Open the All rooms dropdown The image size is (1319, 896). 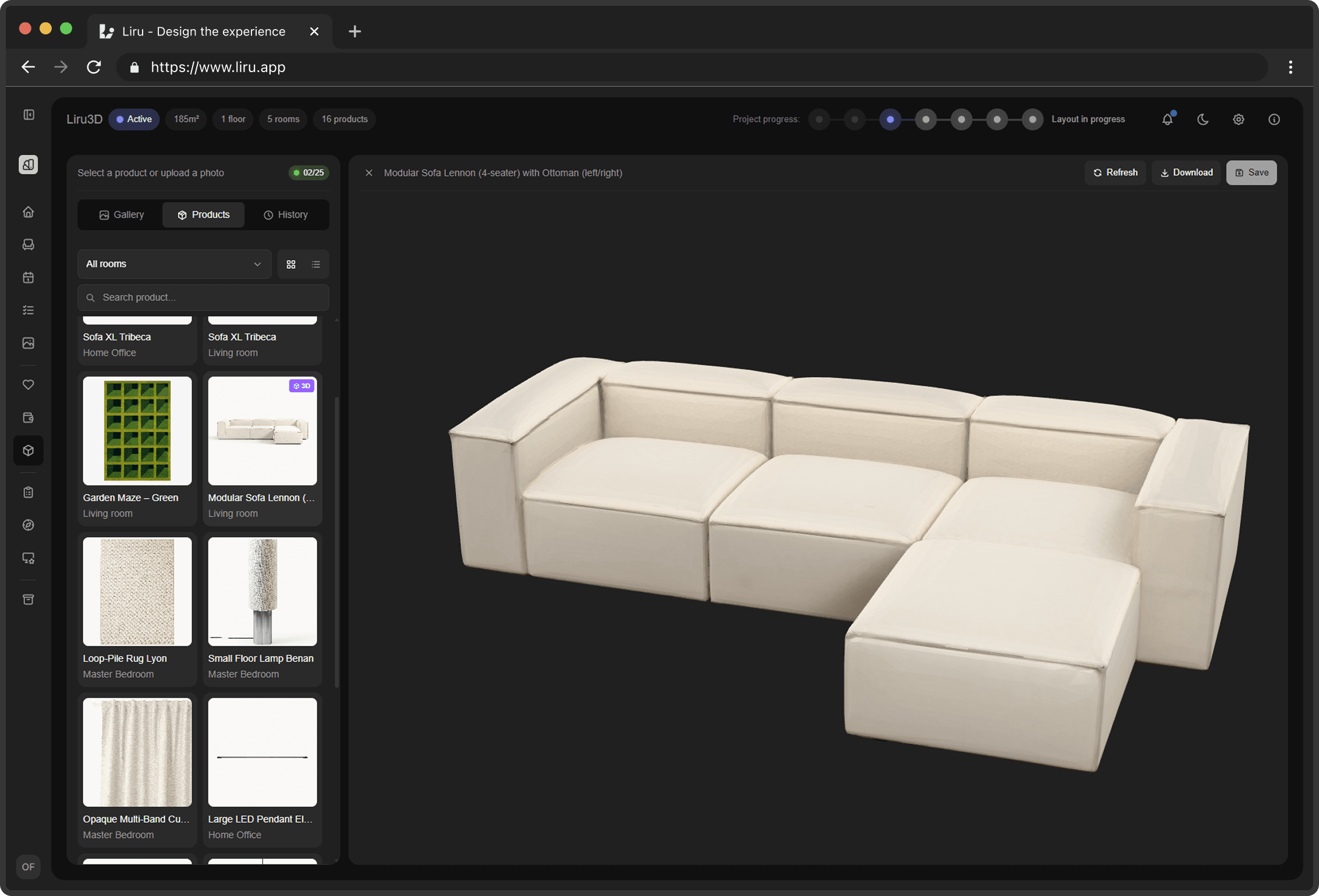174,264
